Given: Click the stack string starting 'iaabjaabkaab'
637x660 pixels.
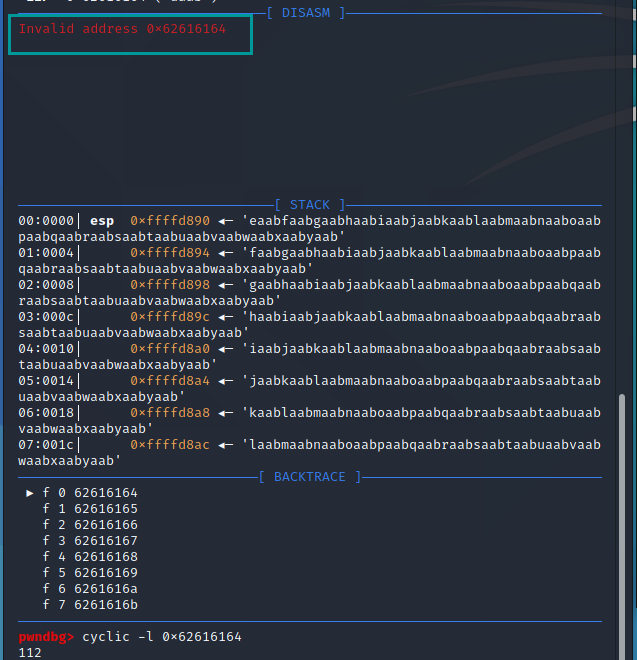Looking at the screenshot, I should [x=309, y=357].
